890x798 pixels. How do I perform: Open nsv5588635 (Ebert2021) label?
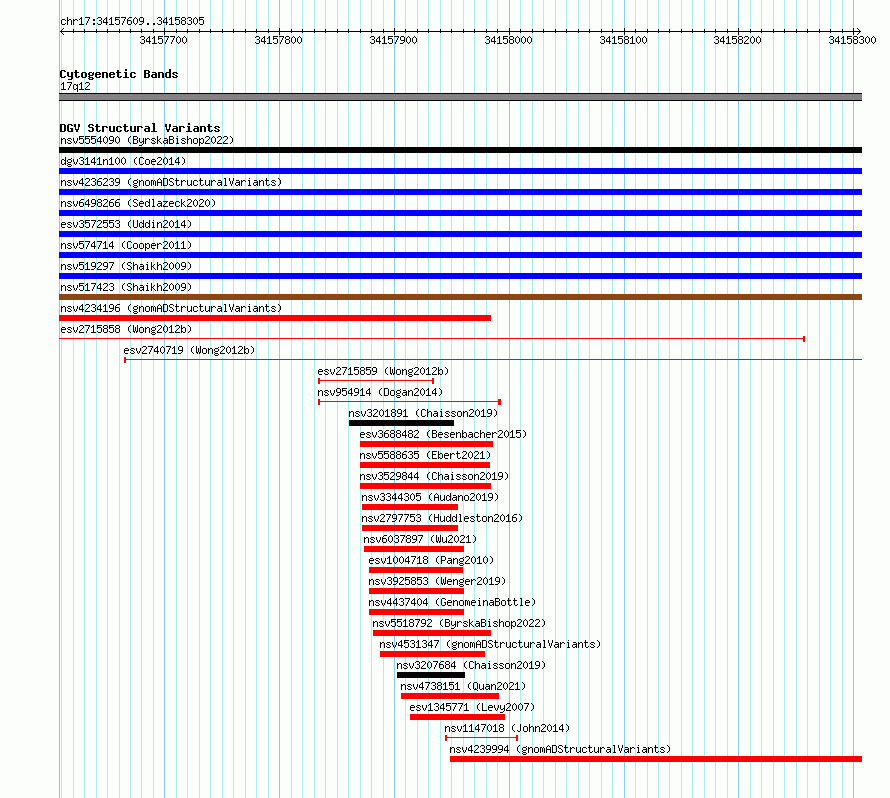click(x=425, y=455)
